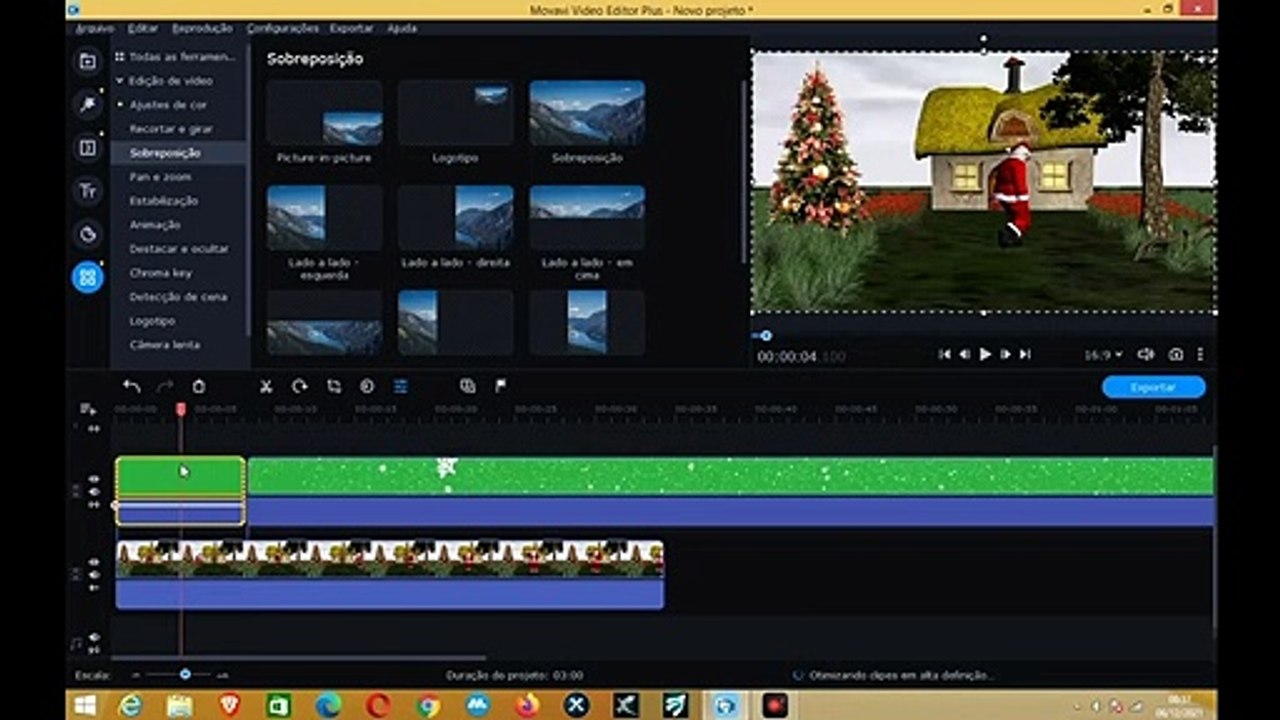
Task: Open the Arquivo menu
Action: coord(96,28)
